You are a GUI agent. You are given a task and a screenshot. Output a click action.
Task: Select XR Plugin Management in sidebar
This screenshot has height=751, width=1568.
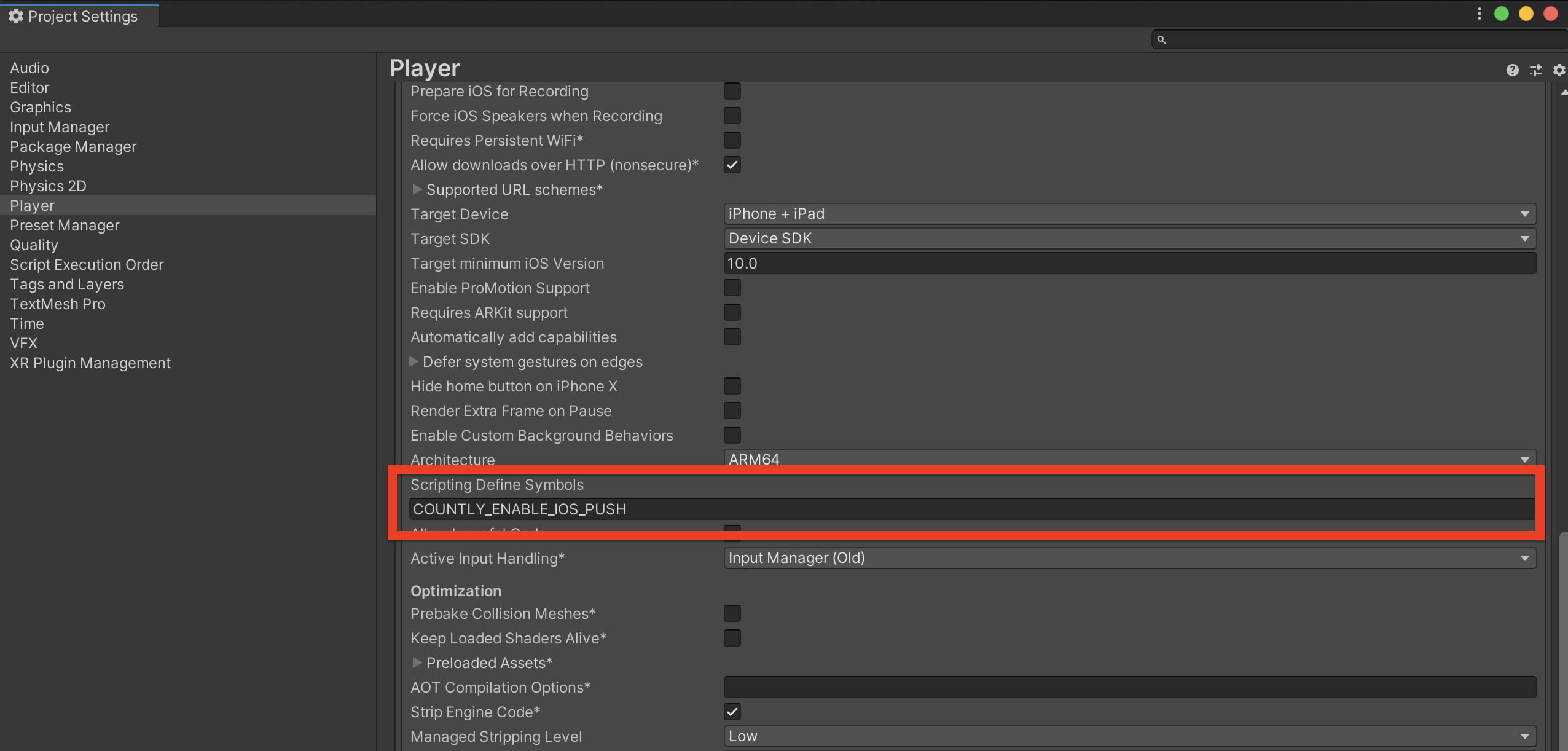pos(90,363)
